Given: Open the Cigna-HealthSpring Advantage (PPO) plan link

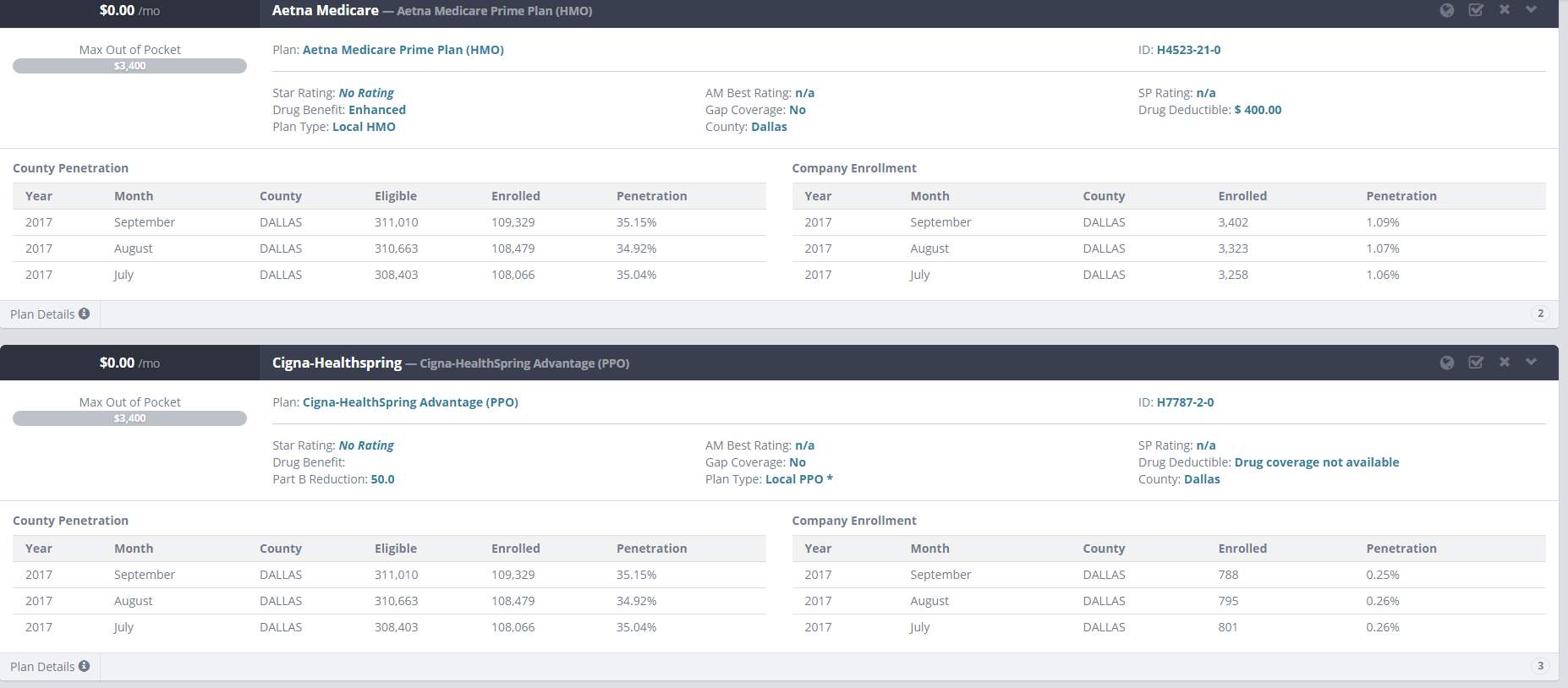Looking at the screenshot, I should click(410, 402).
